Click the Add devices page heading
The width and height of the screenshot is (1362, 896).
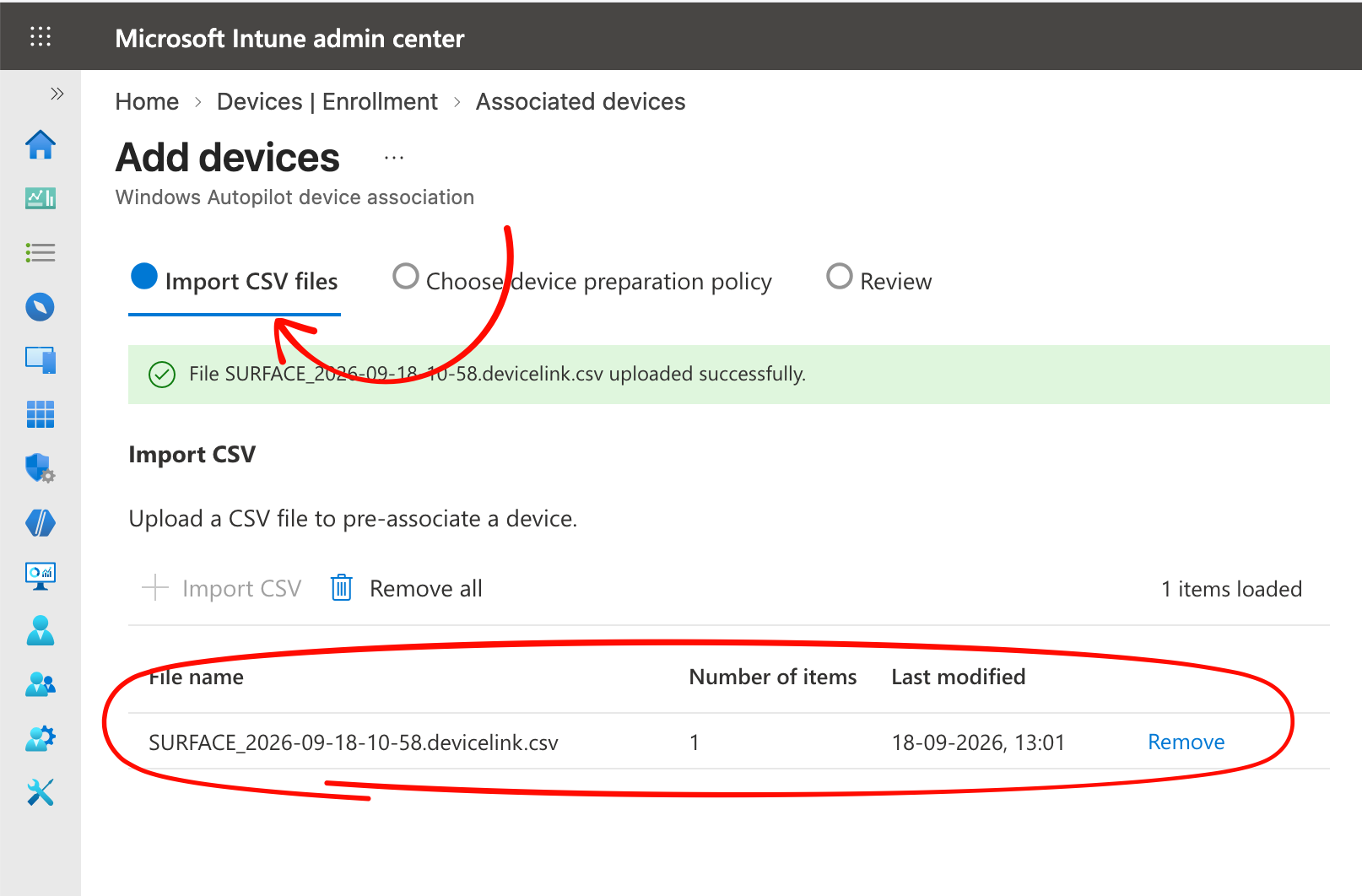point(228,158)
